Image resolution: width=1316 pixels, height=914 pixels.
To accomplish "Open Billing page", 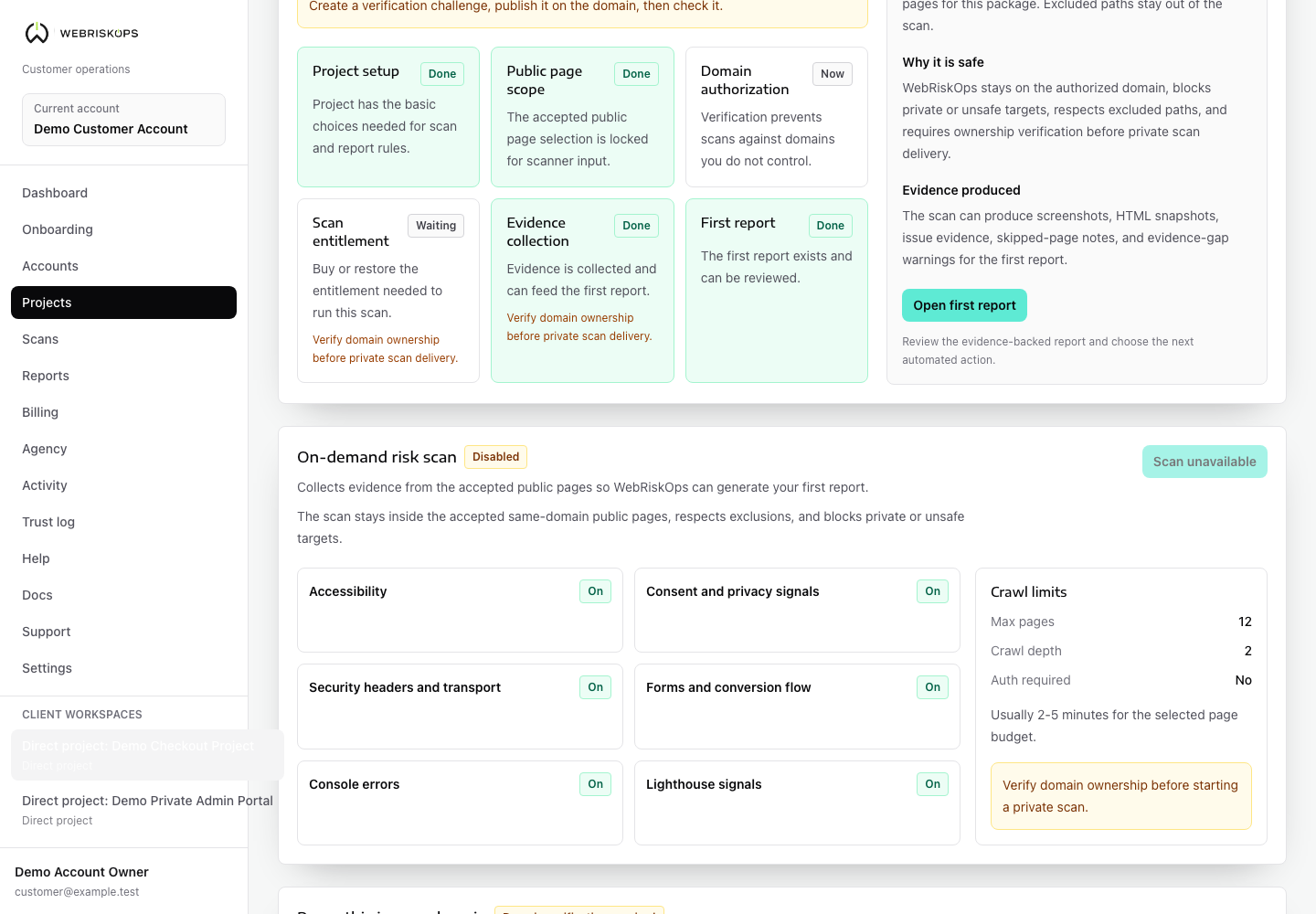I will [123, 412].
